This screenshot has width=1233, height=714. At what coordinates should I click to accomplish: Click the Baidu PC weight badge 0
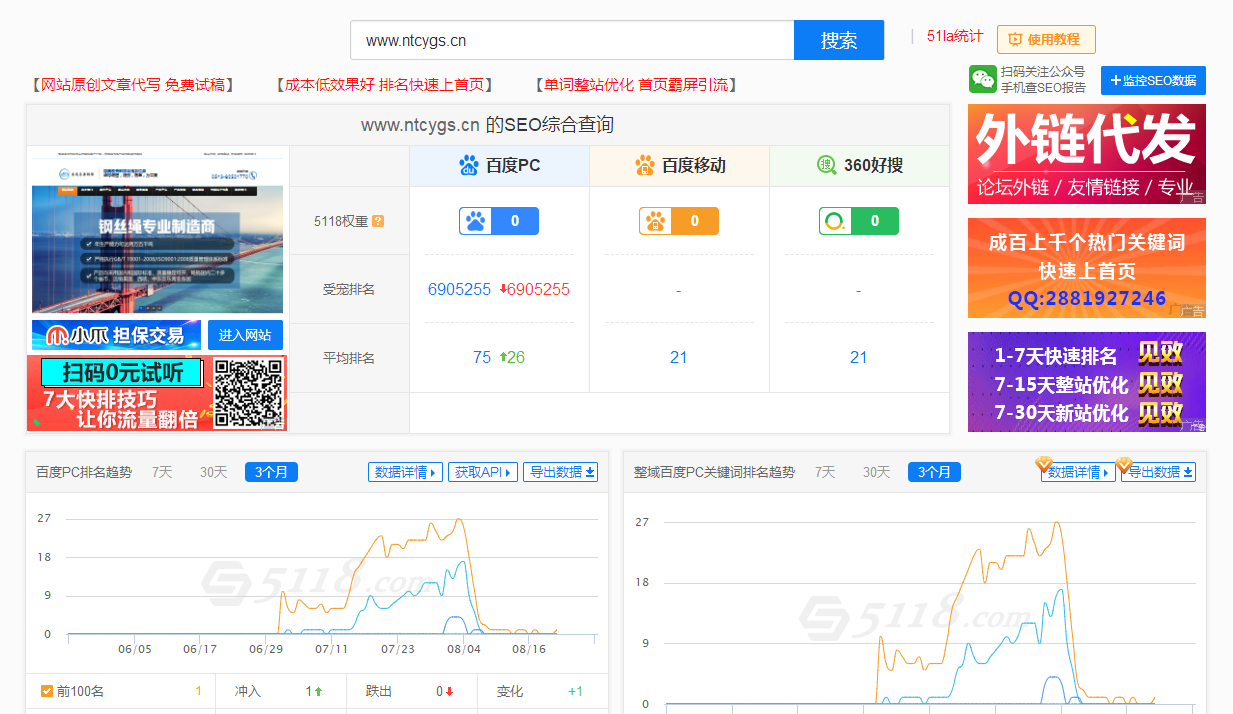[499, 221]
